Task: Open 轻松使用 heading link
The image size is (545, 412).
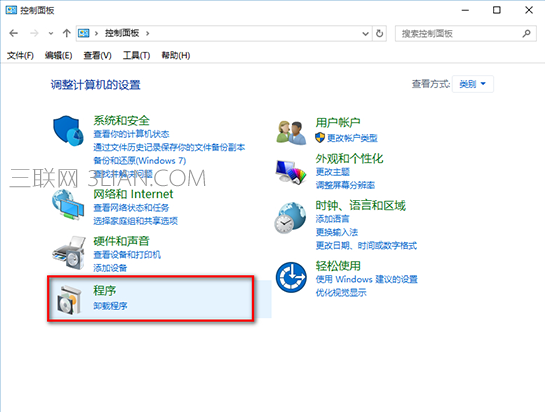Action: pos(338,266)
